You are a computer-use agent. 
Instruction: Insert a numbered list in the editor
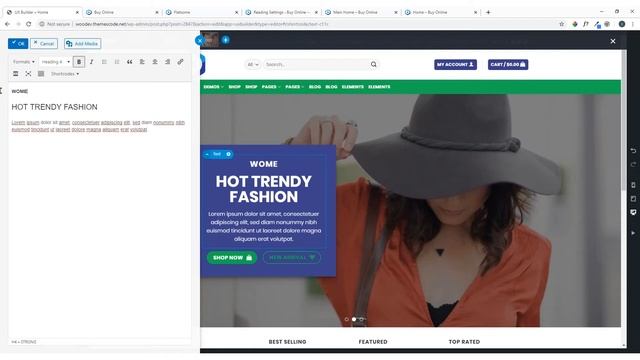click(117, 62)
